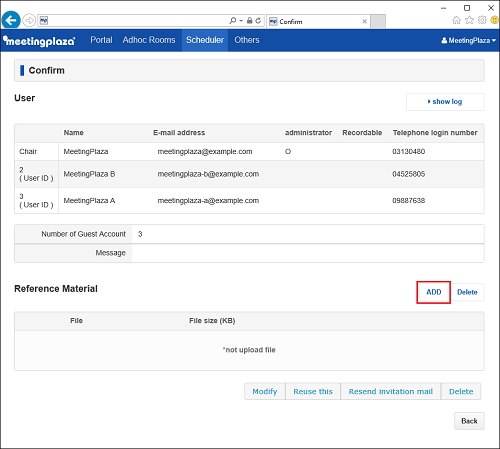The height and width of the screenshot is (449, 500).
Task: Open the Others menu
Action: [247, 40]
